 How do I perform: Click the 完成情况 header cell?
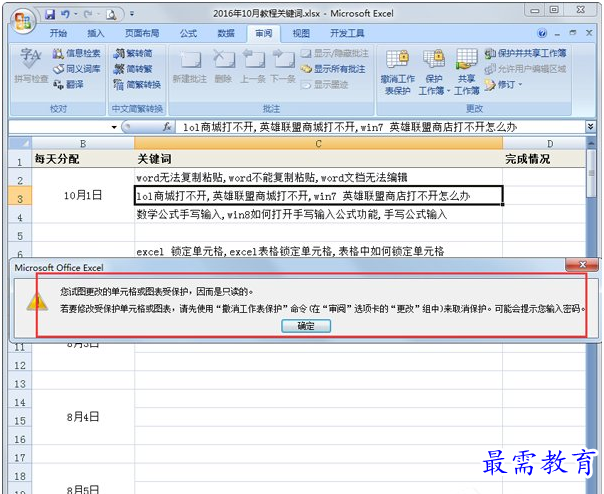(544, 159)
